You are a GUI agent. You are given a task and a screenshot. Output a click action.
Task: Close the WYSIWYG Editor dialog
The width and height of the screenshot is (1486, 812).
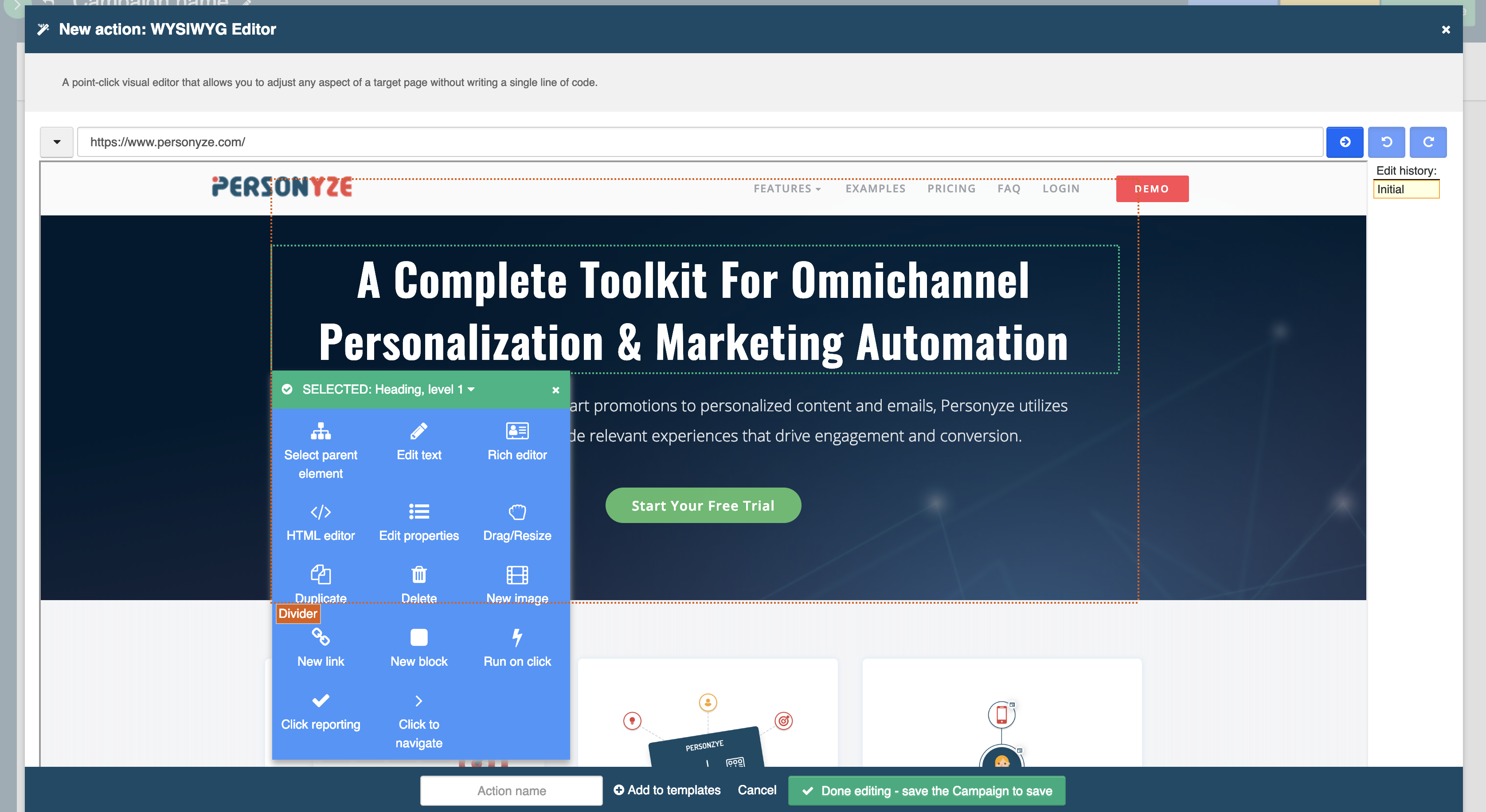tap(1446, 29)
